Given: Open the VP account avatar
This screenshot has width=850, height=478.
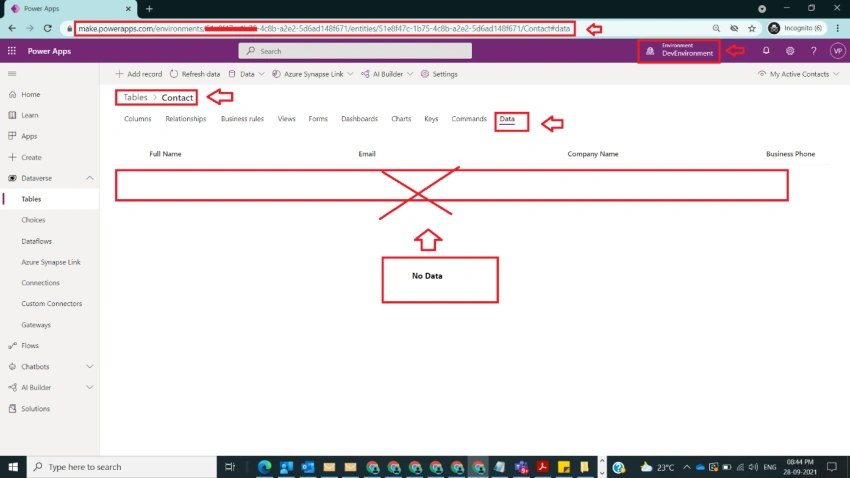Looking at the screenshot, I should [x=838, y=51].
